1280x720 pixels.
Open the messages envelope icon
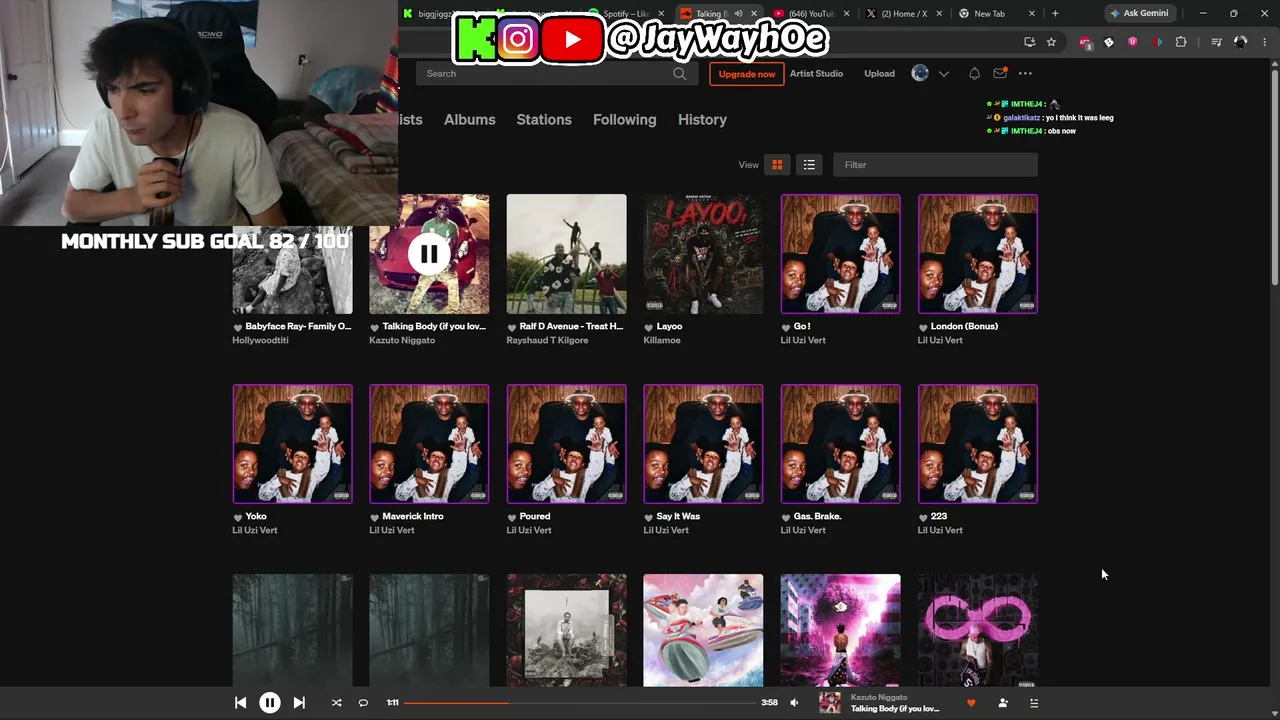pyautogui.click(x=1000, y=73)
